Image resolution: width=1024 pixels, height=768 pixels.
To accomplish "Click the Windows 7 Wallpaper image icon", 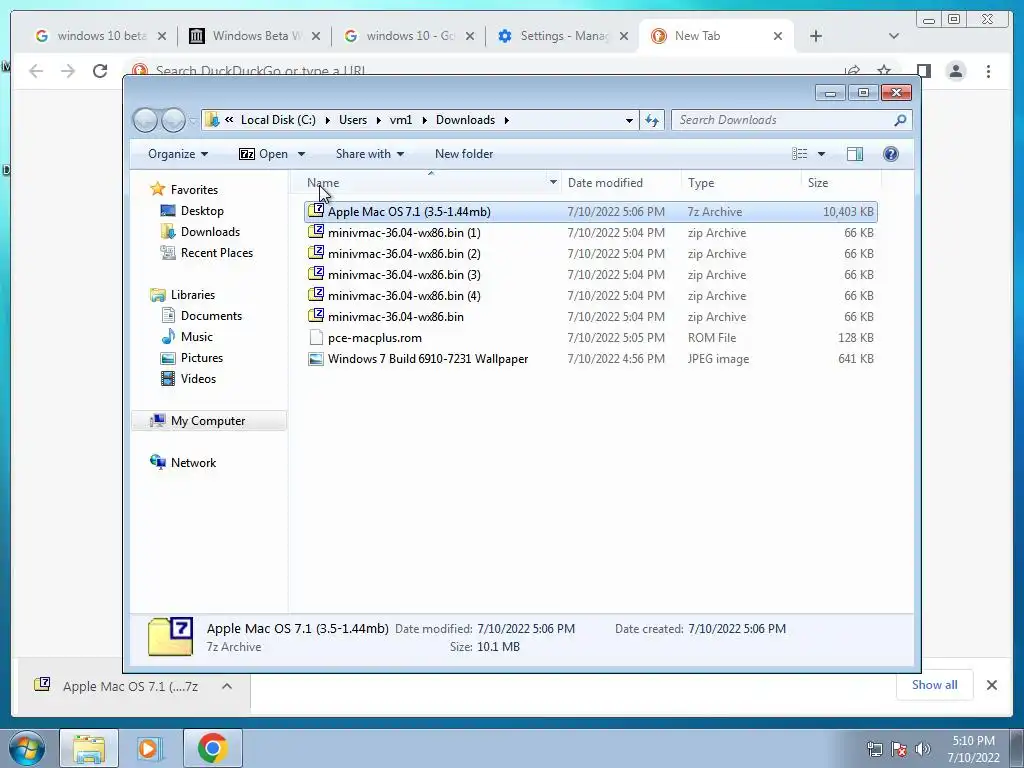I will click(x=316, y=359).
